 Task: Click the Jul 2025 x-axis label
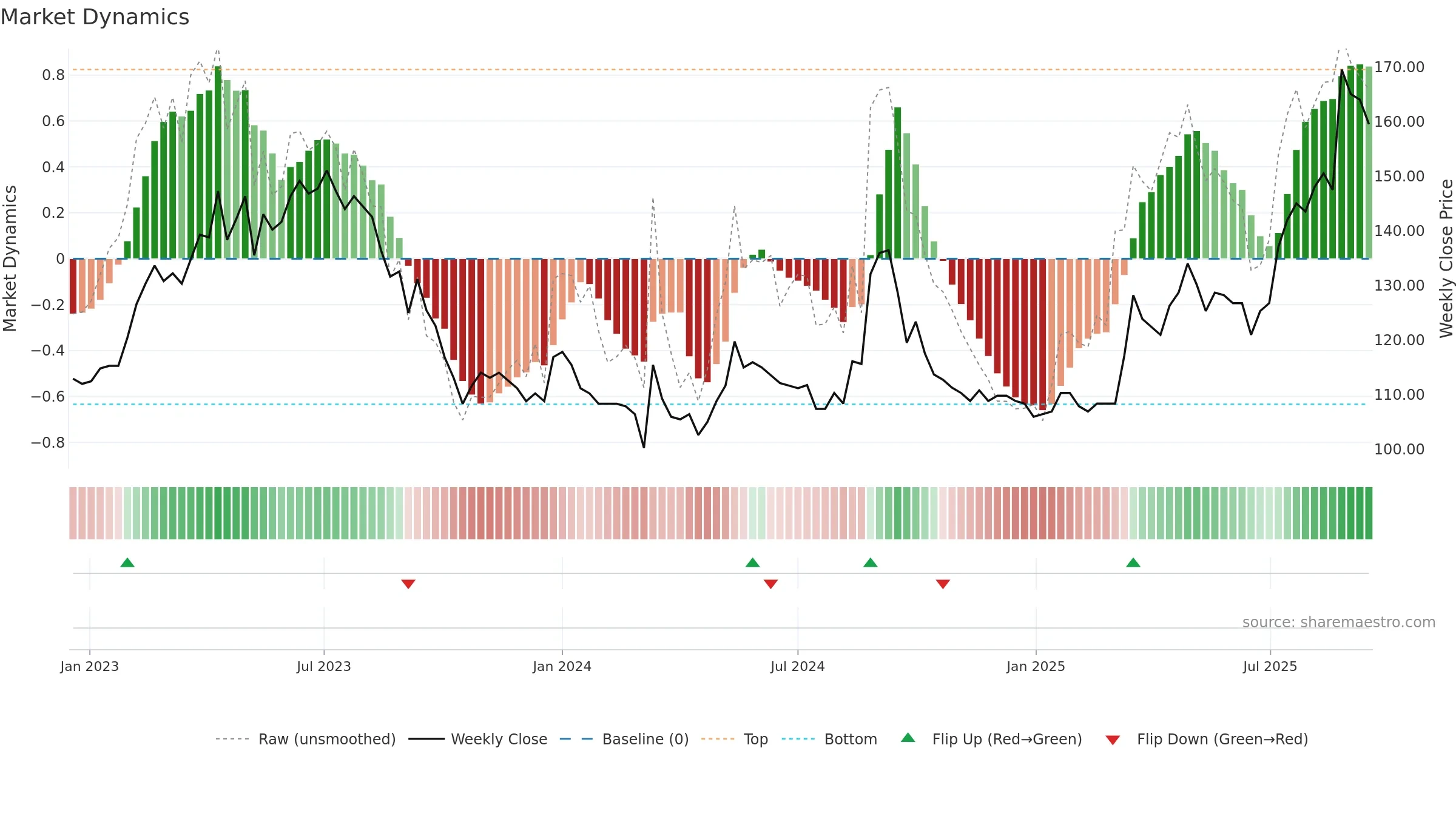click(1270, 666)
